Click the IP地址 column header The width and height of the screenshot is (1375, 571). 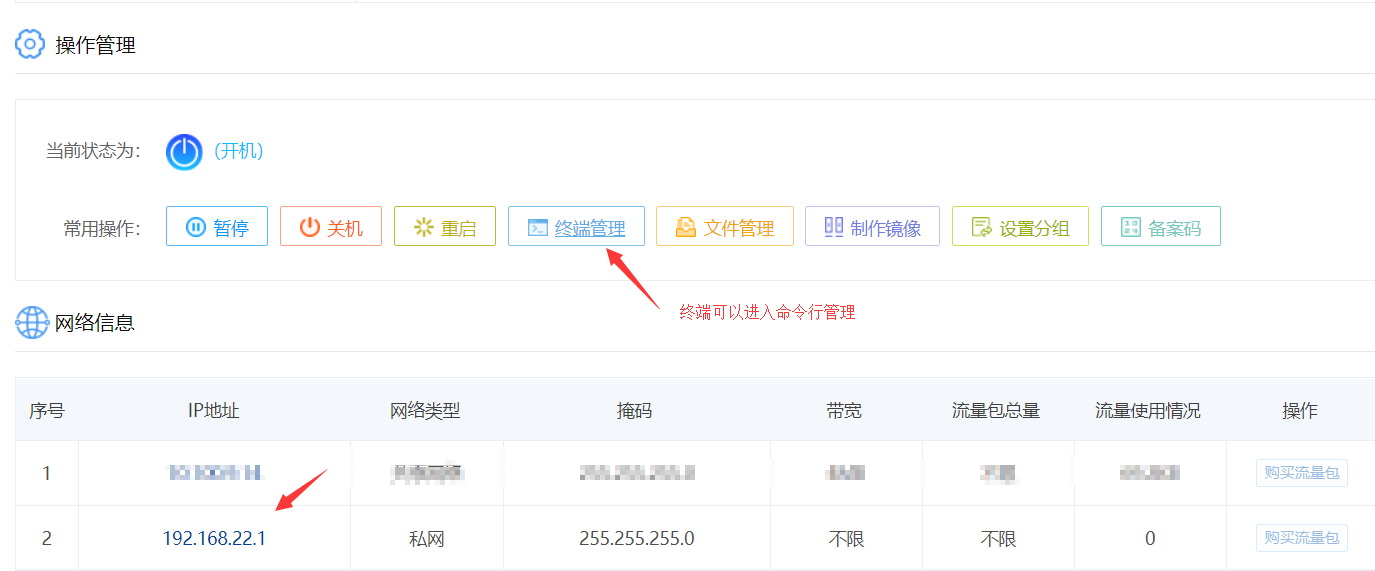214,410
